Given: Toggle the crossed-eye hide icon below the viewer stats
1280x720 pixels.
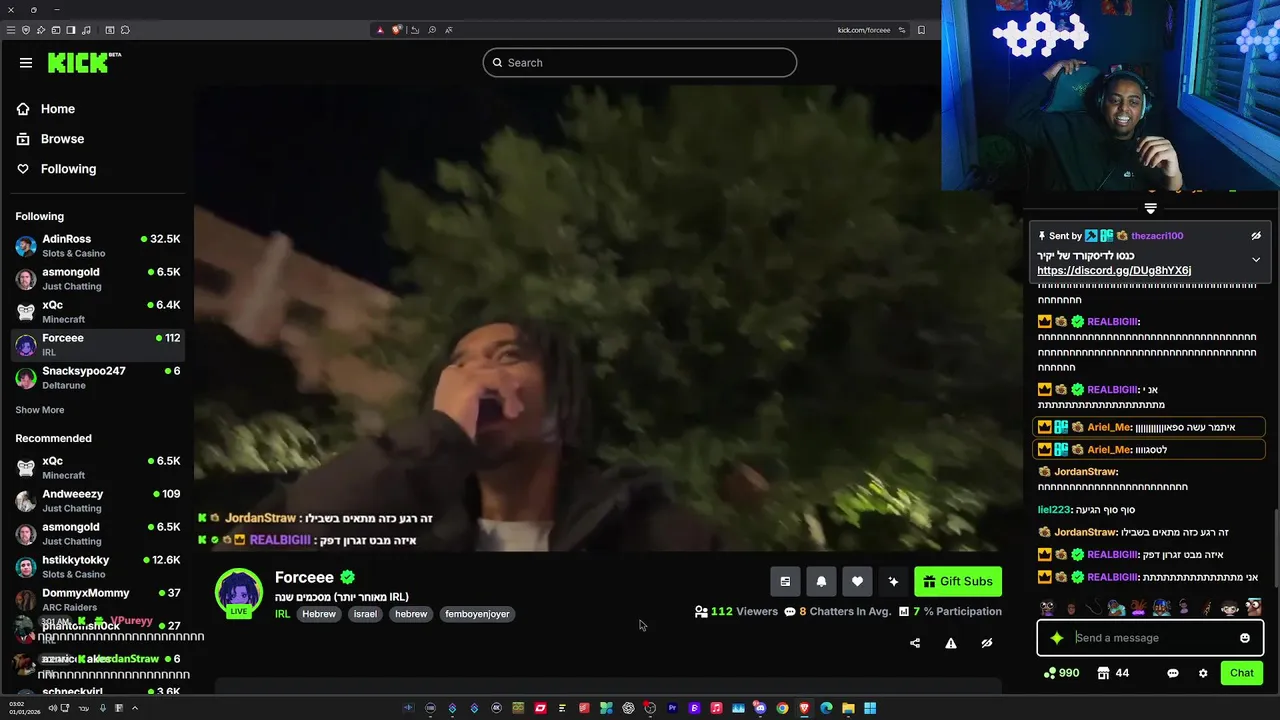Looking at the screenshot, I should [x=987, y=643].
